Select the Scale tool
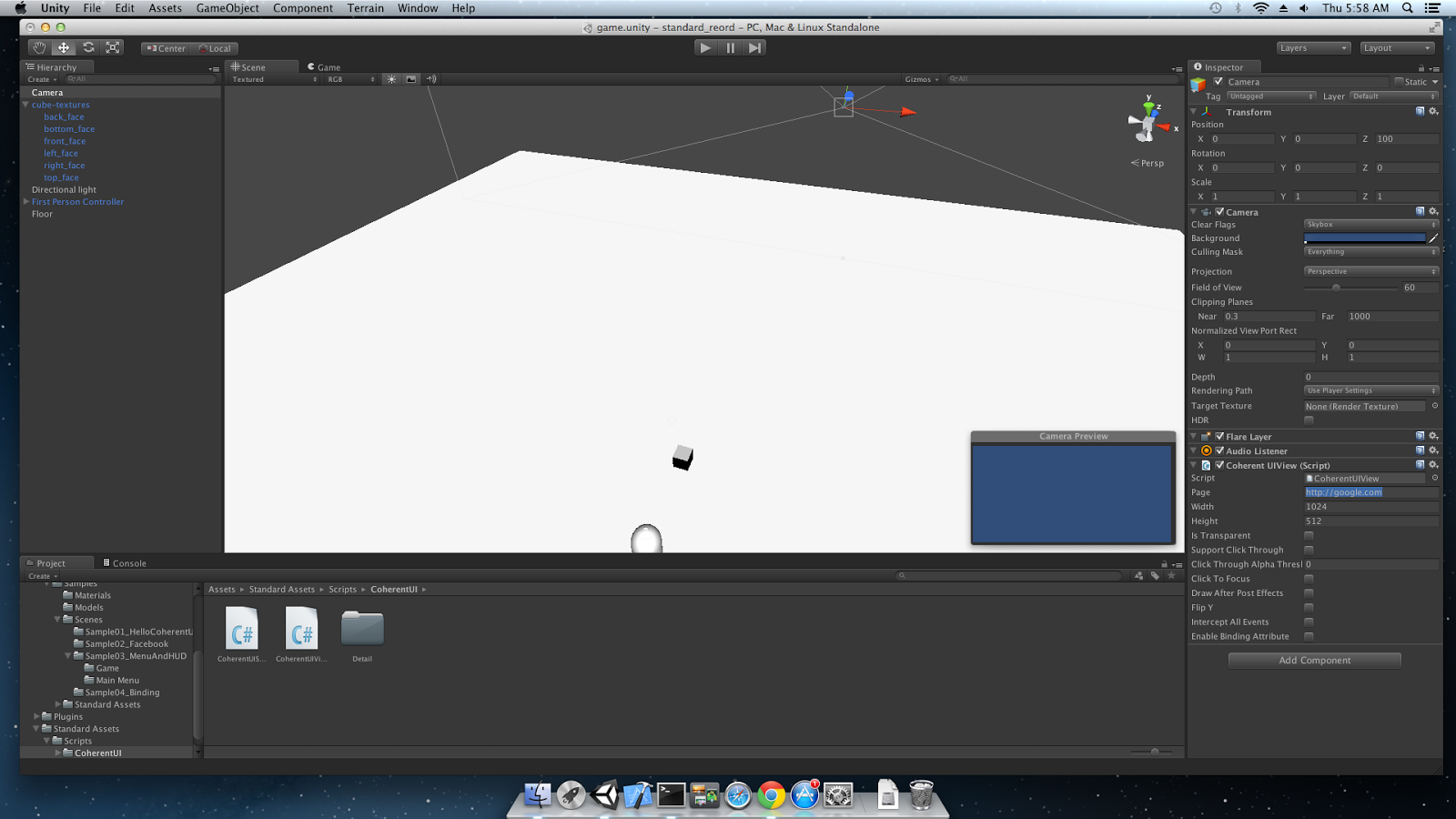This screenshot has width=1456, height=819. (113, 48)
